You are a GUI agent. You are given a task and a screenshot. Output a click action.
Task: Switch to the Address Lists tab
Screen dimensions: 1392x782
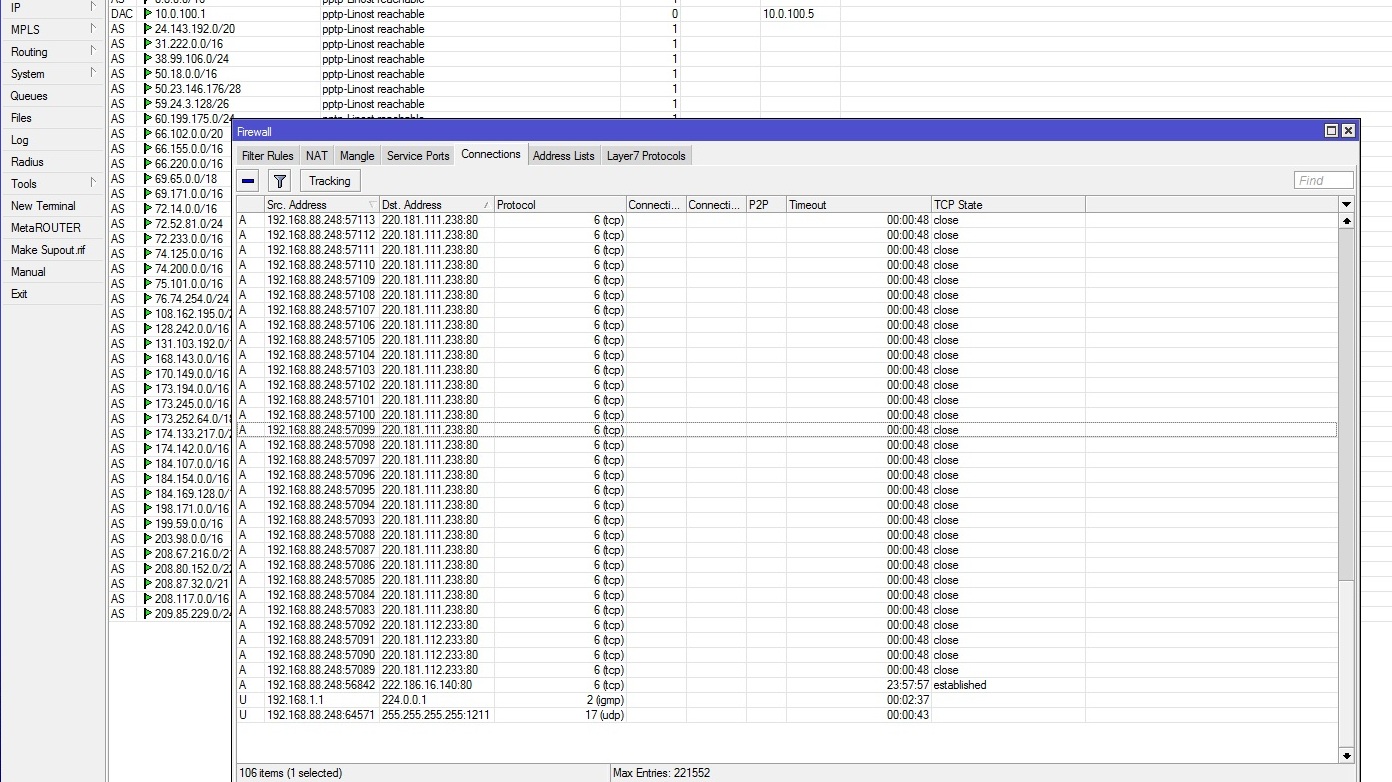tap(564, 156)
